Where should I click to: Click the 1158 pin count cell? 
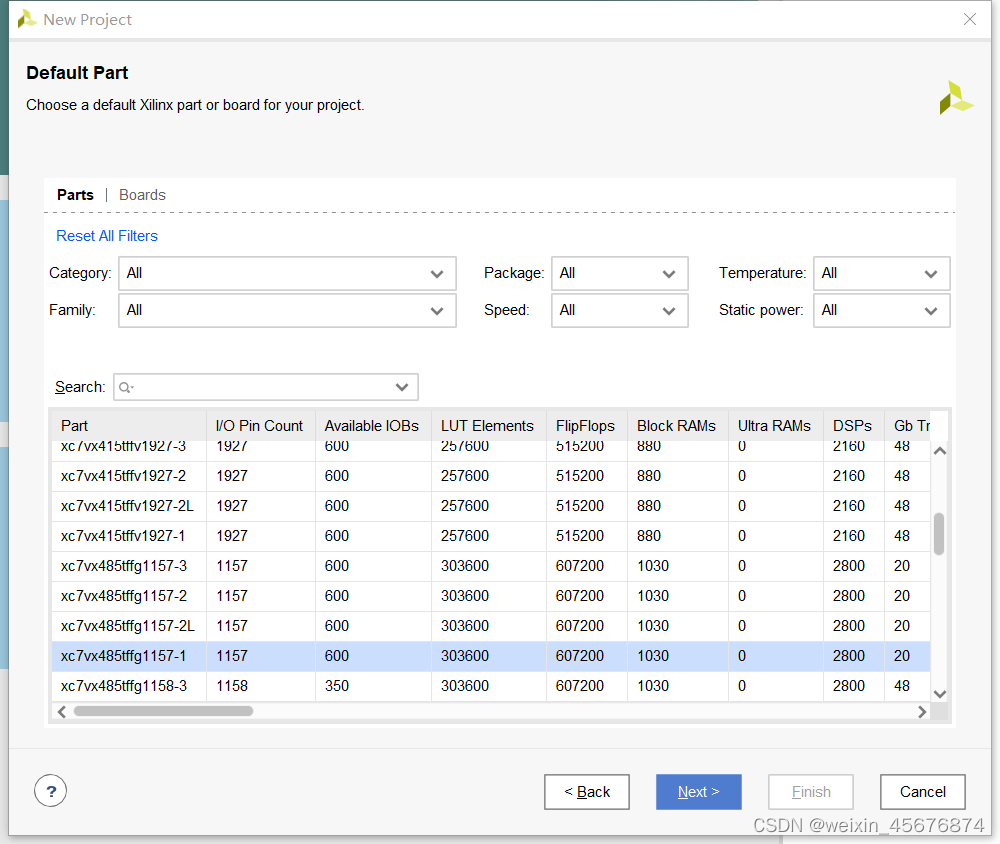point(261,686)
